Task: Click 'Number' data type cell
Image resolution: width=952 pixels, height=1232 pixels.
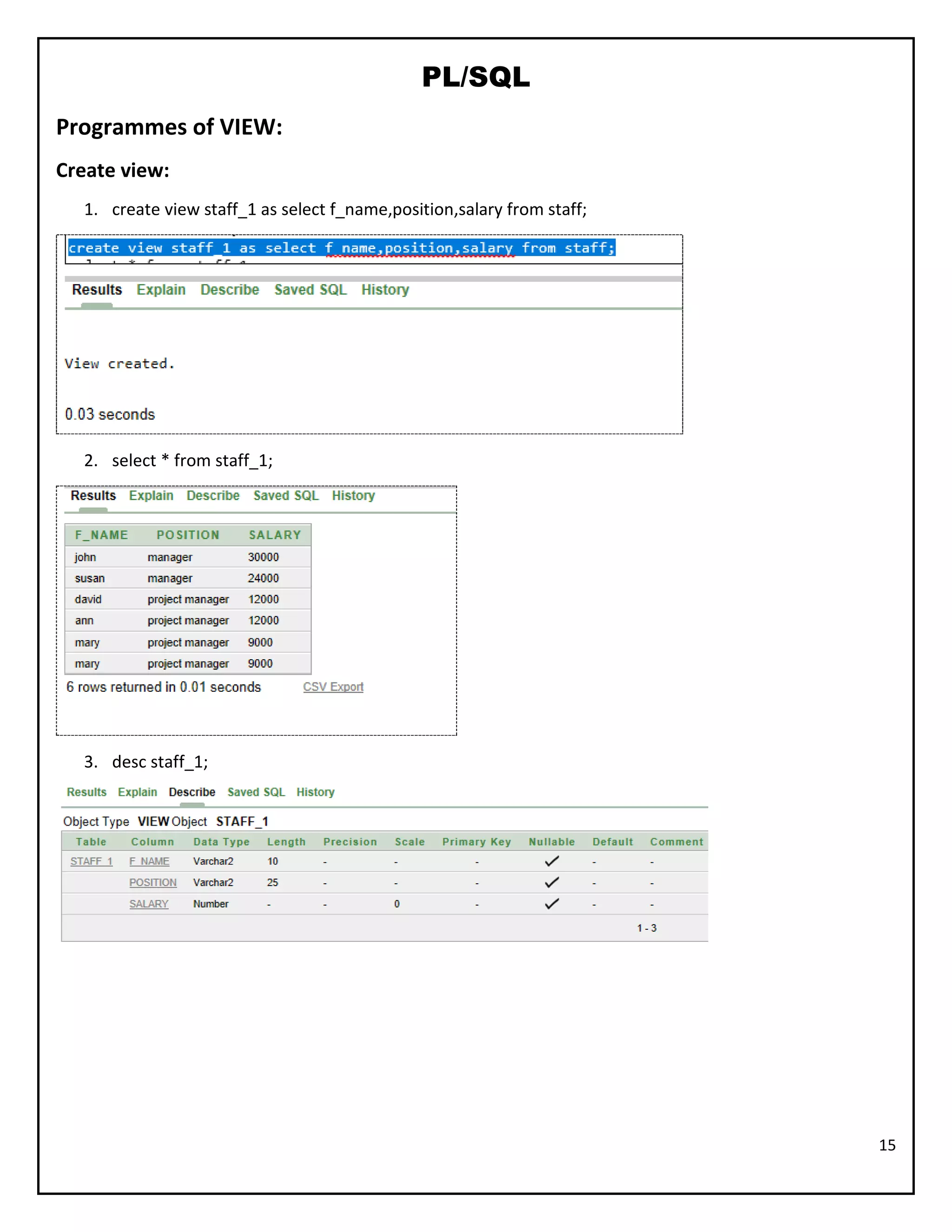Action: pyautogui.click(x=211, y=904)
